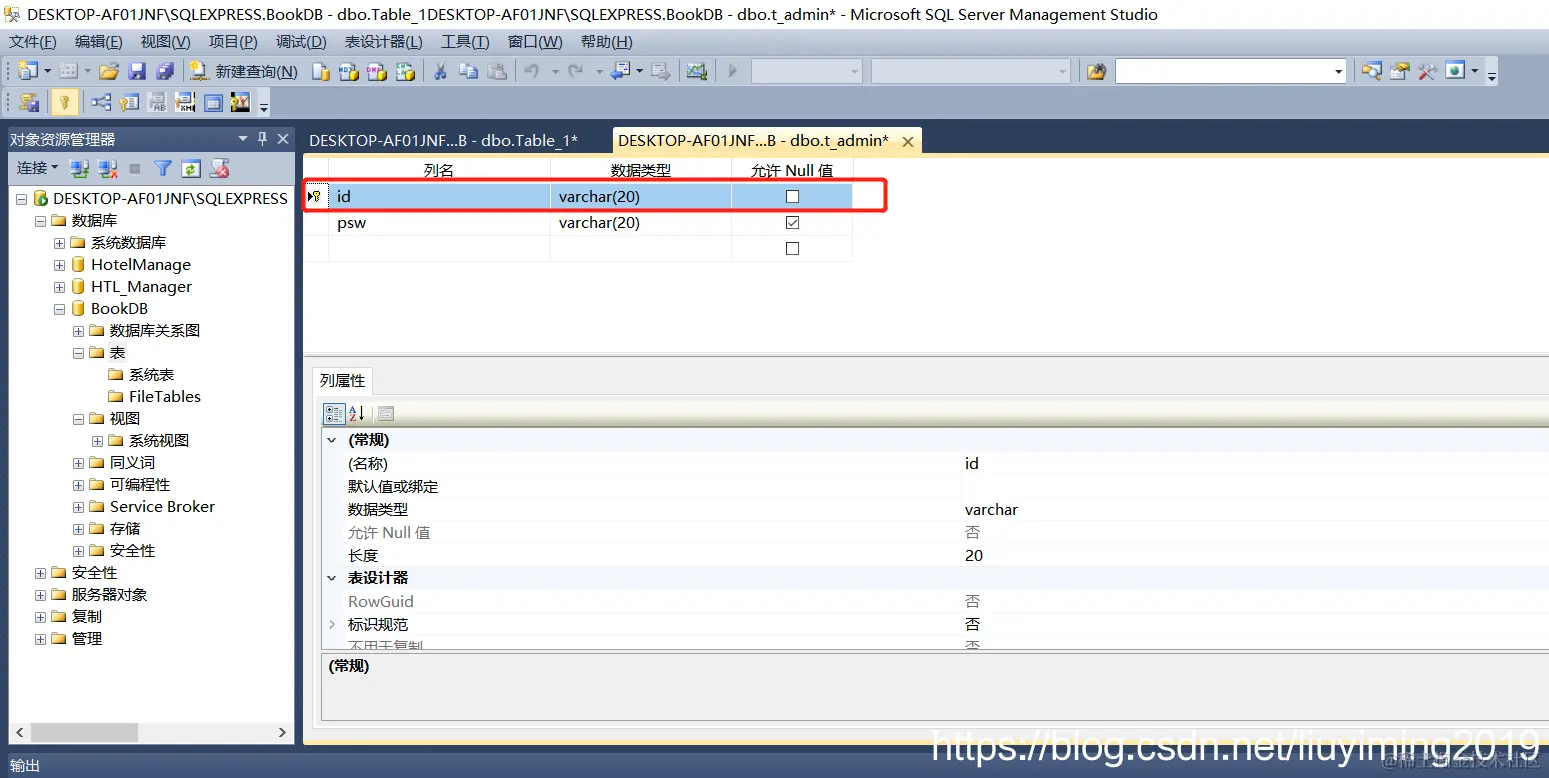This screenshot has height=778, width=1549.
Task: Toggle Allow Null checkbox for psw row
Action: click(x=792, y=223)
